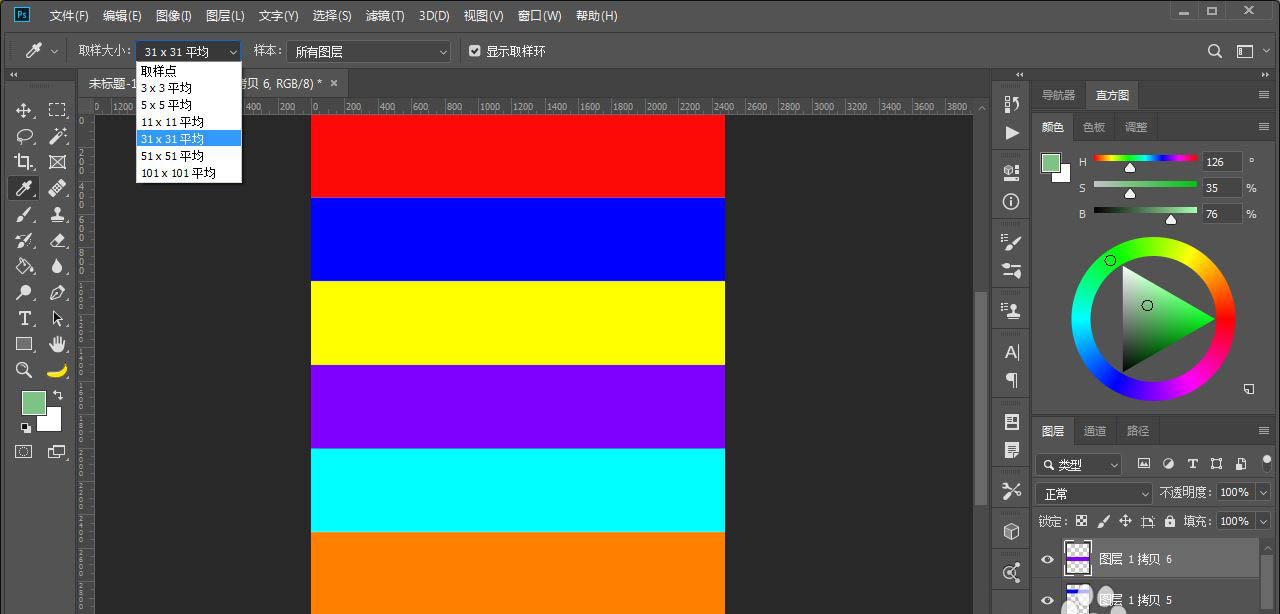Reset default foreground and background colors
The width and height of the screenshot is (1280, 614).
pyautogui.click(x=25, y=427)
